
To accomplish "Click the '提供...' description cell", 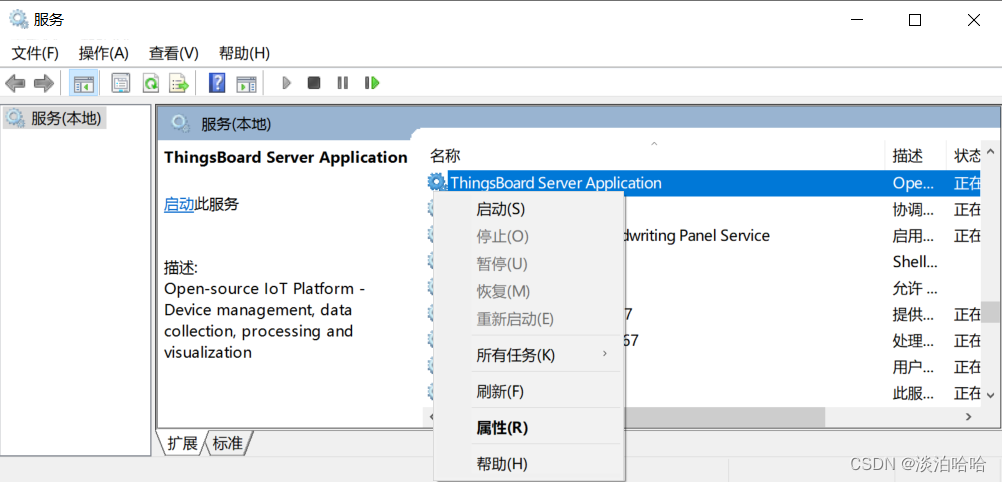I will [x=913, y=315].
